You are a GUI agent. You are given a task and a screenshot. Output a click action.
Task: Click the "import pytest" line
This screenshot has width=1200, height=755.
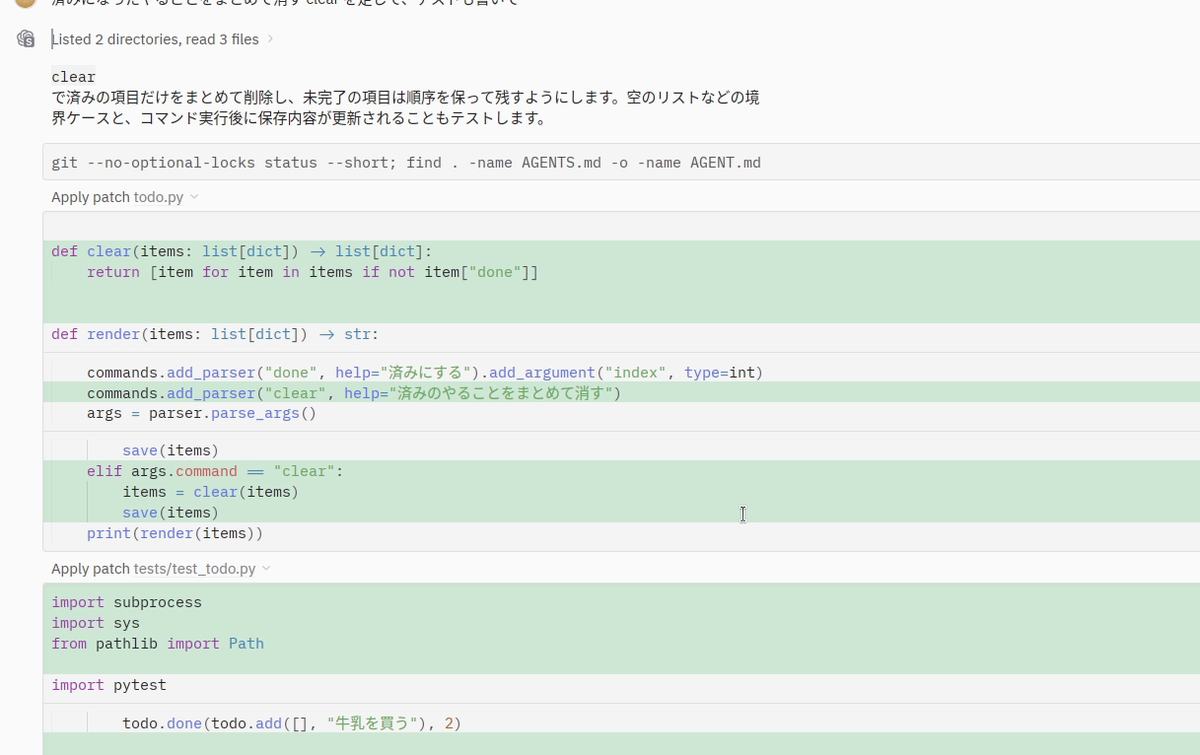(x=108, y=685)
